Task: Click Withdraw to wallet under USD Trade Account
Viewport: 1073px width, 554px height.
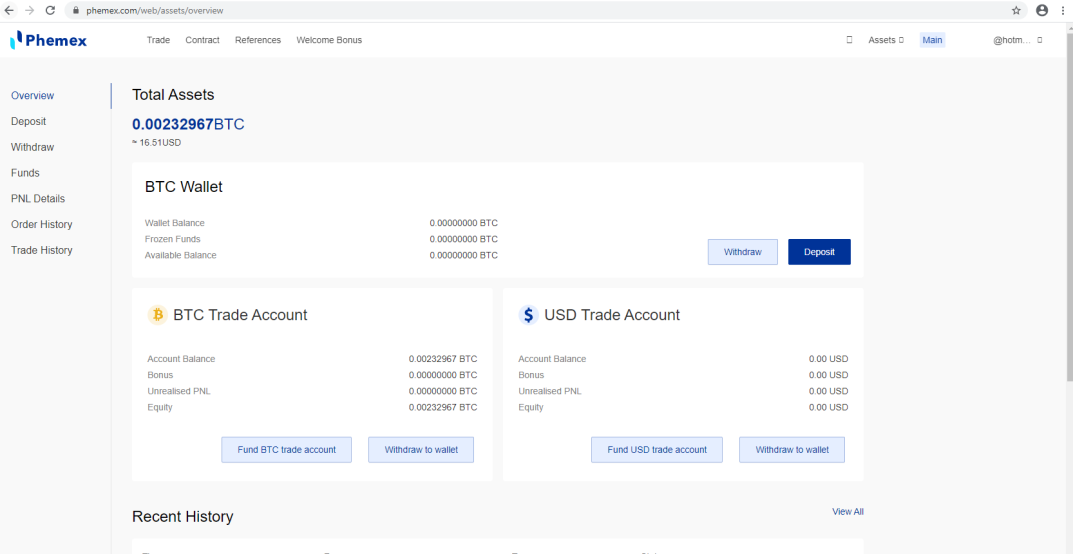Action: [792, 450]
